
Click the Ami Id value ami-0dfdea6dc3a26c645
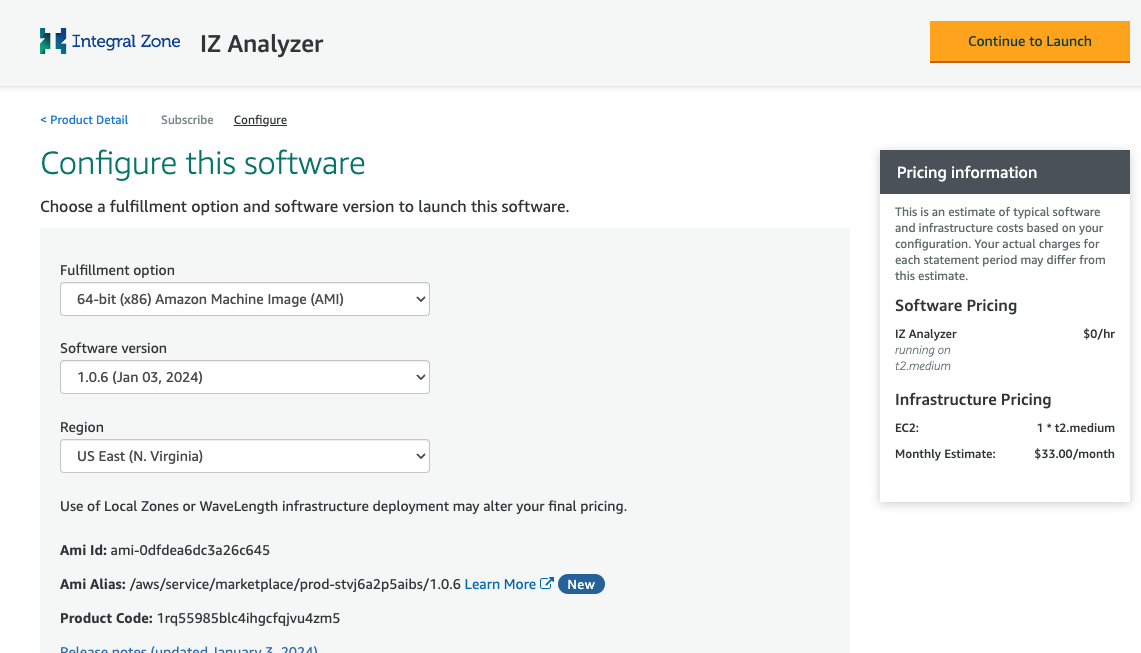click(190, 550)
